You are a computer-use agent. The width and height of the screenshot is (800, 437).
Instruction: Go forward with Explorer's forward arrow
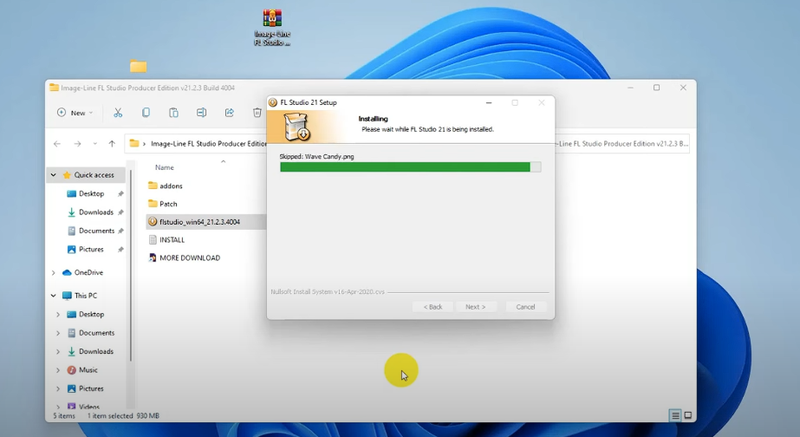tap(78, 144)
